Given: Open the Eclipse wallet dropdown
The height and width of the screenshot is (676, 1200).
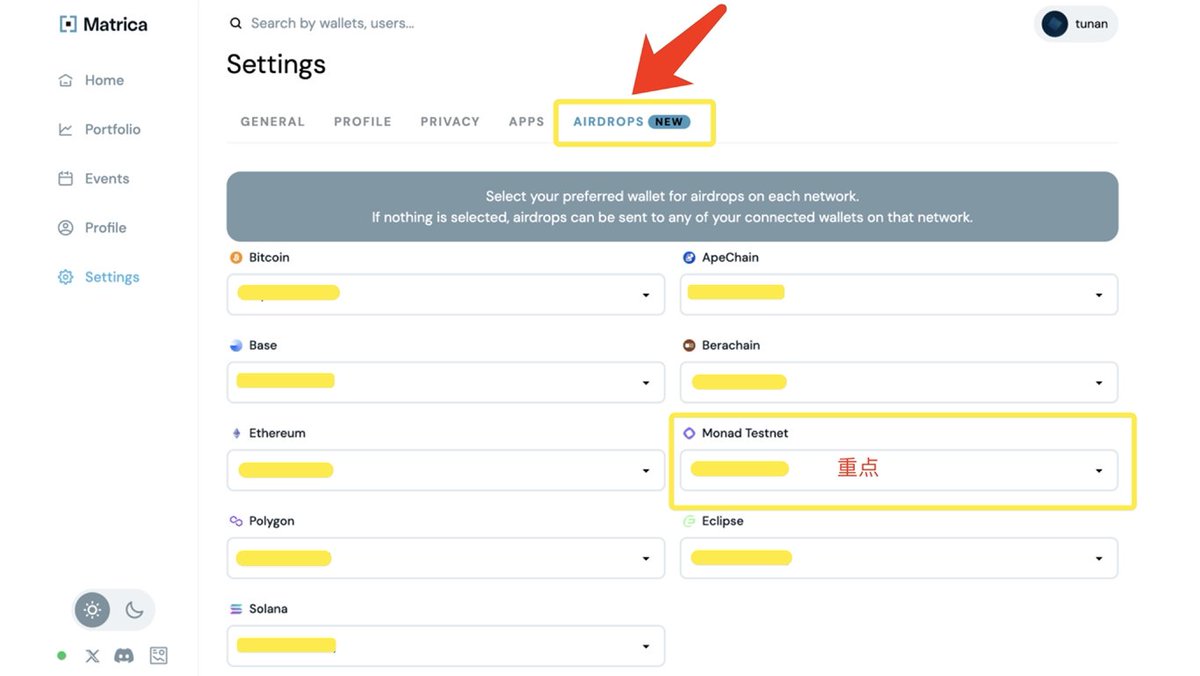Looking at the screenshot, I should click(899, 558).
